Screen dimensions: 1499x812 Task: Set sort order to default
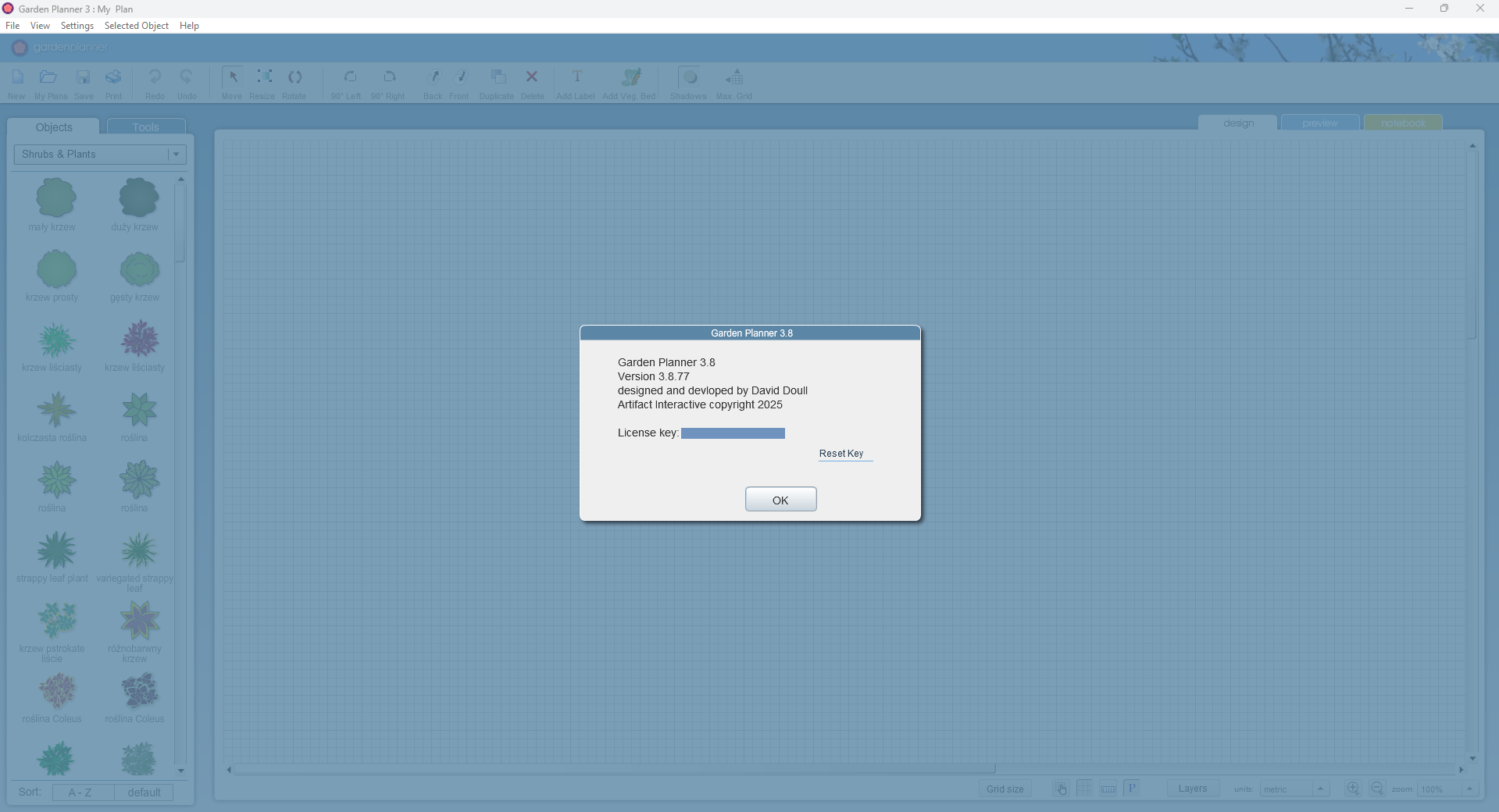click(144, 792)
